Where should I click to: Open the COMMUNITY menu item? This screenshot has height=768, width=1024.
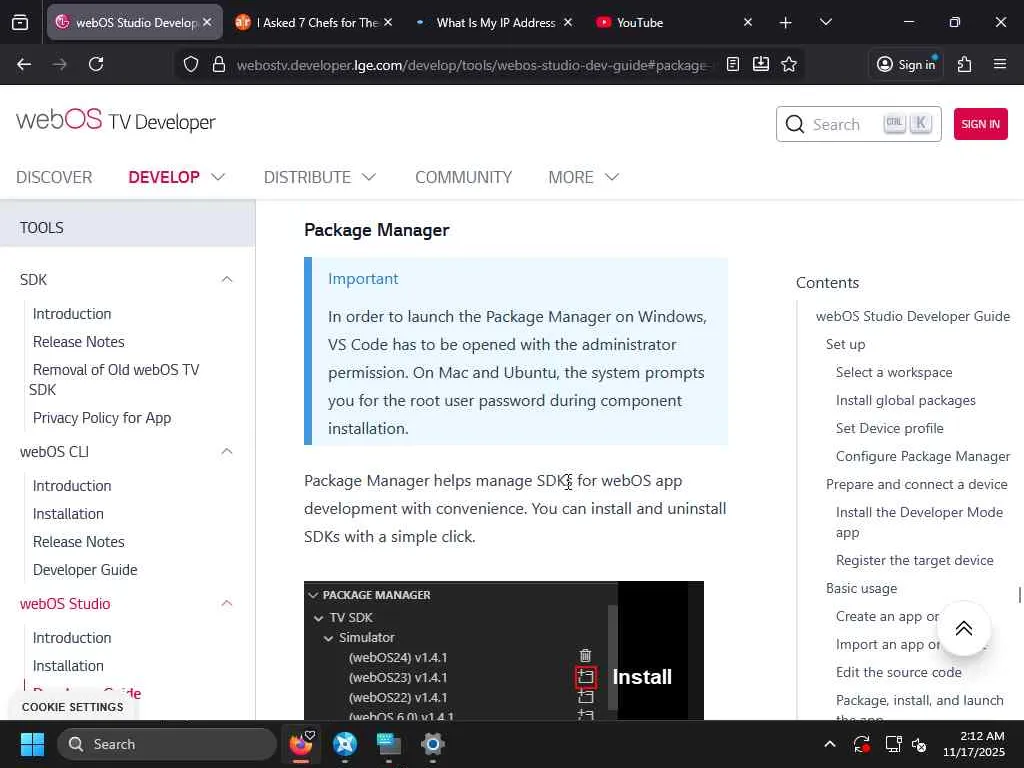(464, 177)
